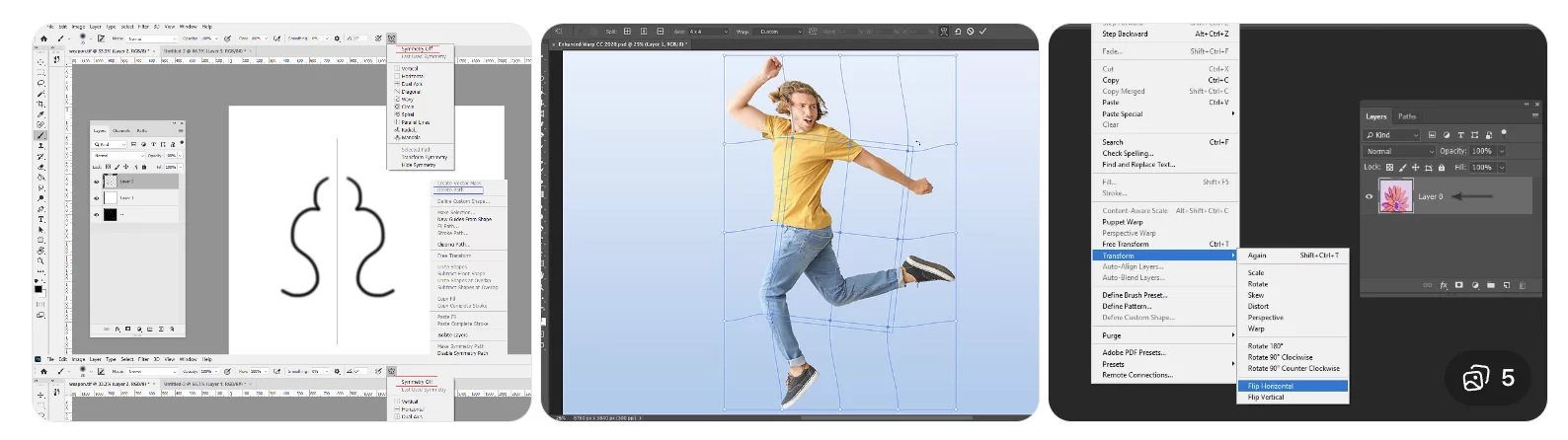Switch to the Paths tab
The image size is (1568, 440).
pyautogui.click(x=1407, y=116)
